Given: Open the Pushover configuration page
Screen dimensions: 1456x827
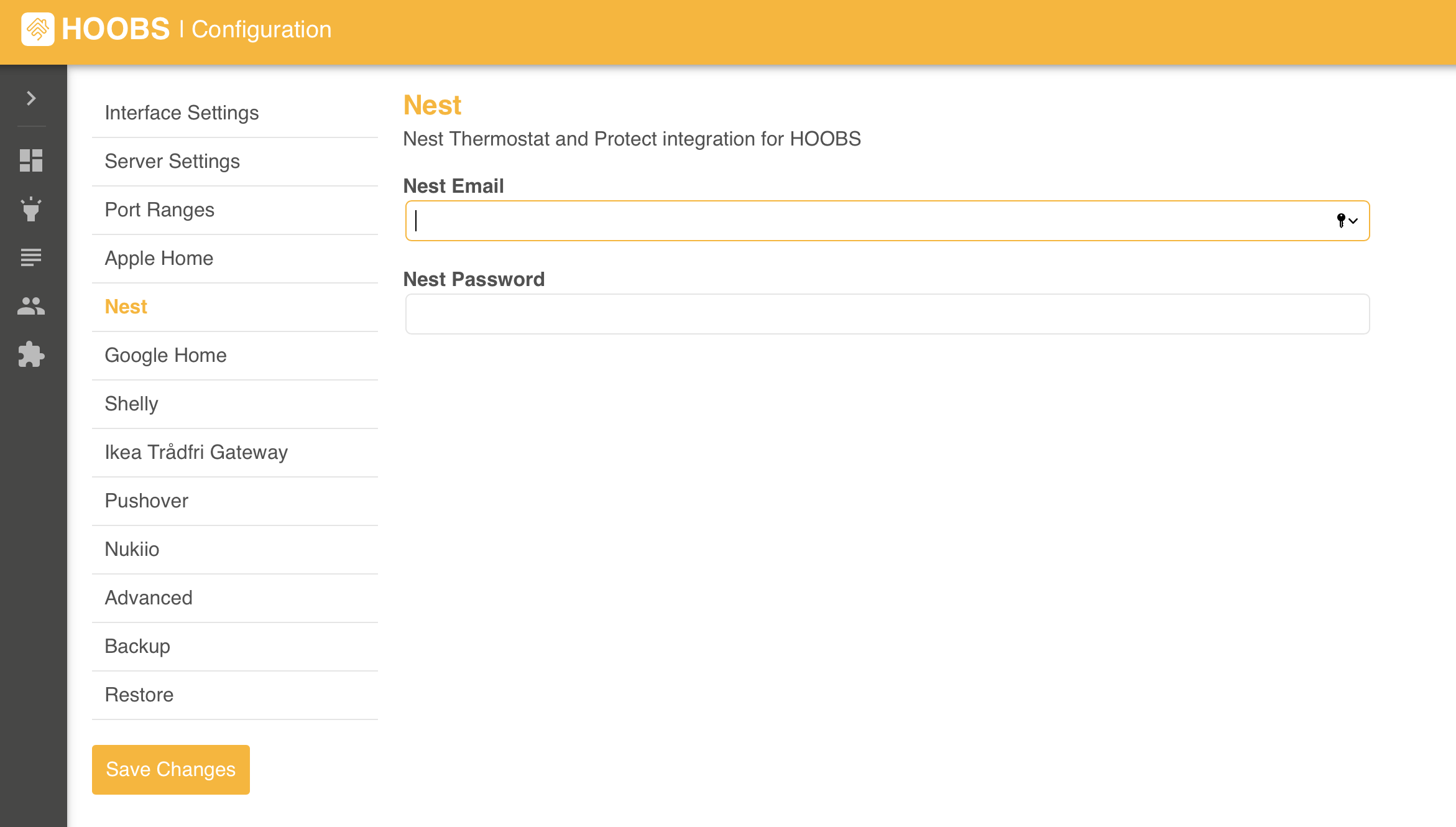Looking at the screenshot, I should tap(147, 501).
